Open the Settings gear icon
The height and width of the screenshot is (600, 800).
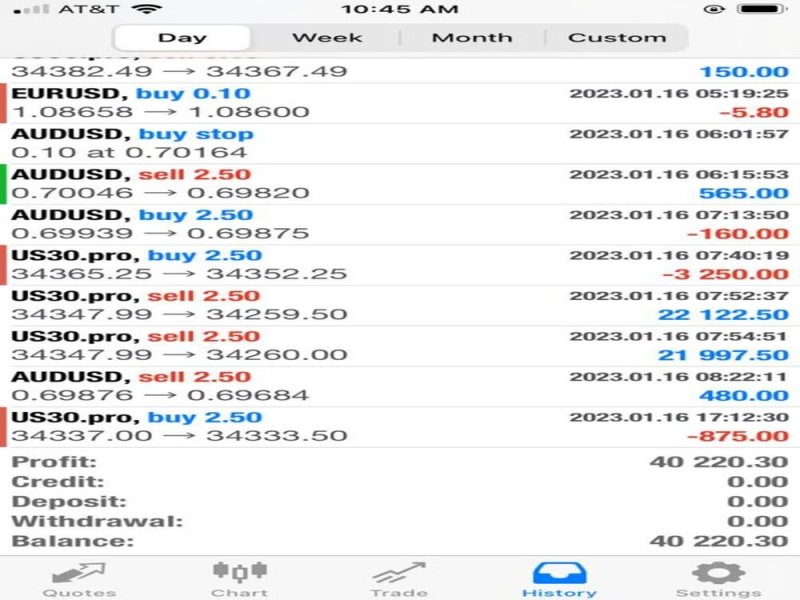[x=718, y=572]
